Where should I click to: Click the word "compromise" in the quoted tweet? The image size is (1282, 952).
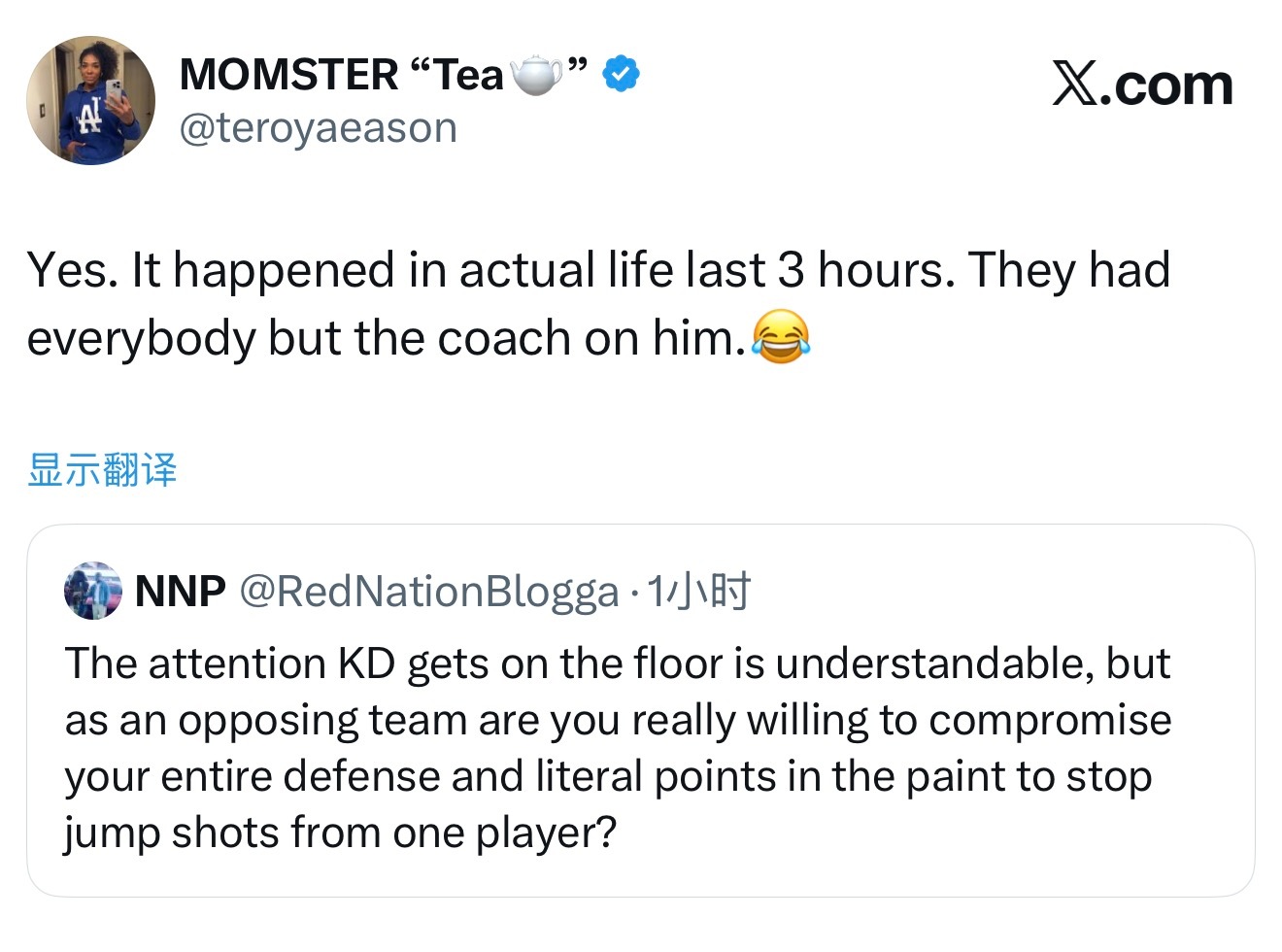1049,720
